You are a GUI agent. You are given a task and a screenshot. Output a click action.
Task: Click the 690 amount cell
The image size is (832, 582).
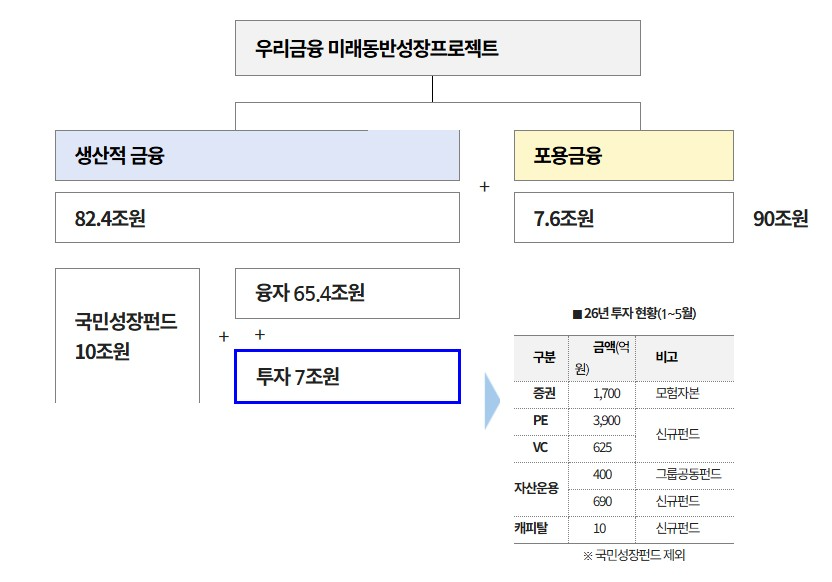[602, 501]
